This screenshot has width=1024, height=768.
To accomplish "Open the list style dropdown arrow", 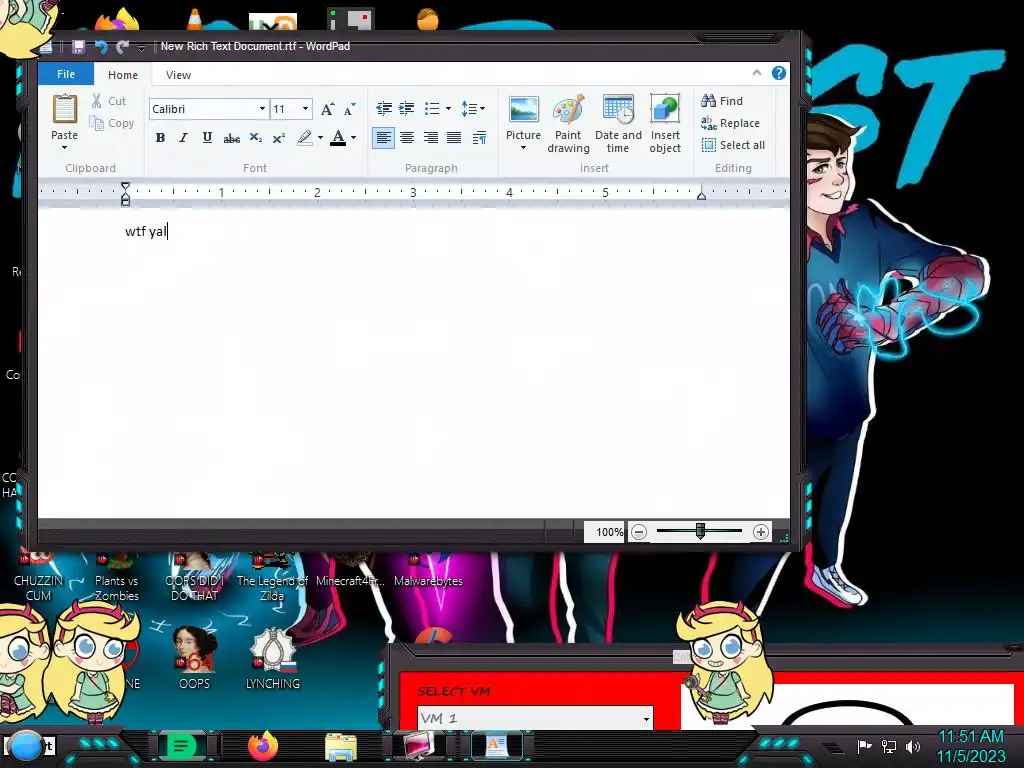I will [448, 108].
